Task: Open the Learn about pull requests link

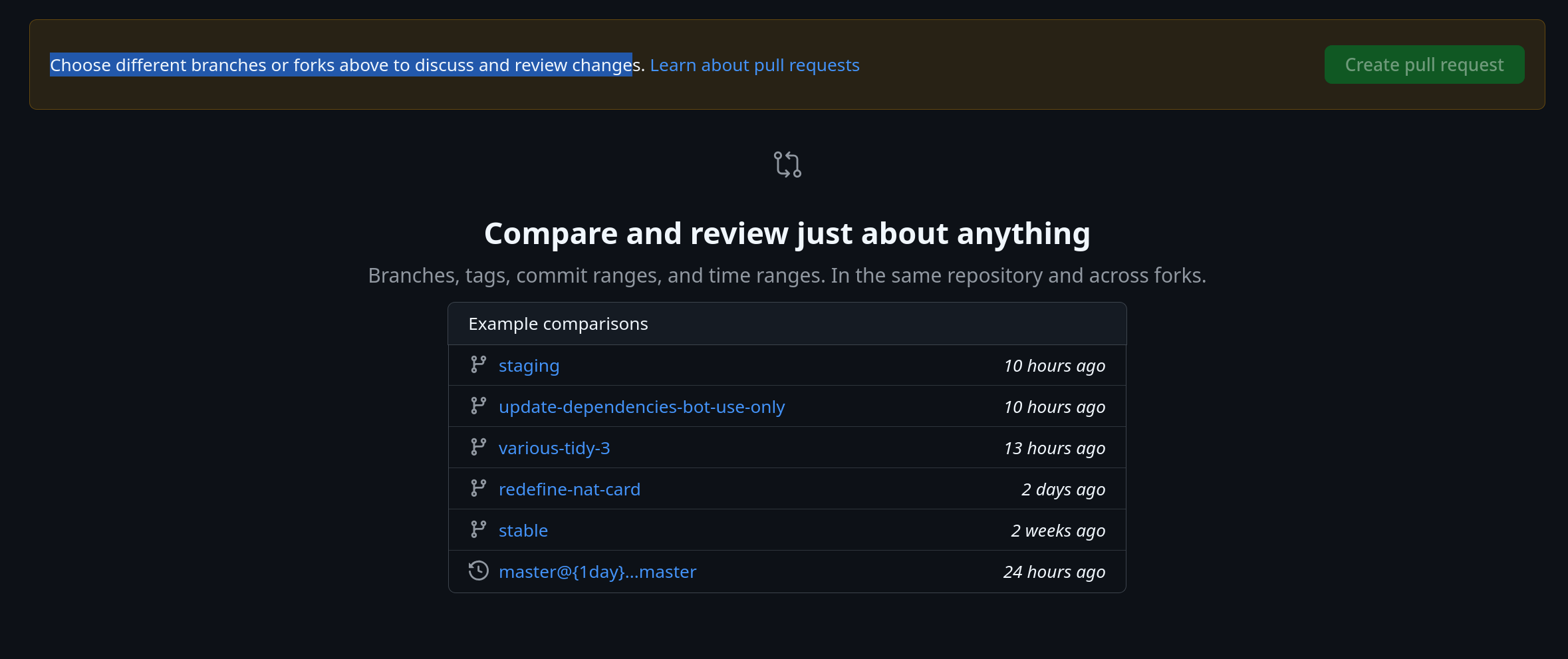Action: 754,65
